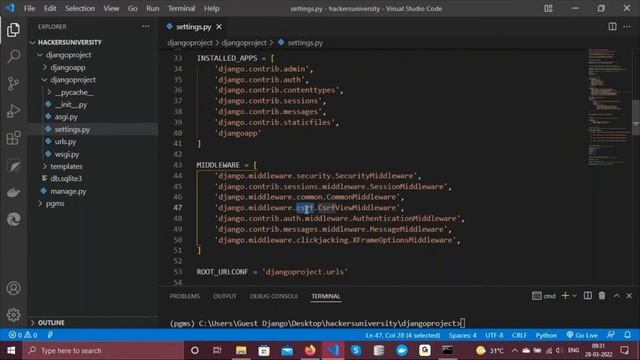Click the Windows Start button

tap(11, 350)
